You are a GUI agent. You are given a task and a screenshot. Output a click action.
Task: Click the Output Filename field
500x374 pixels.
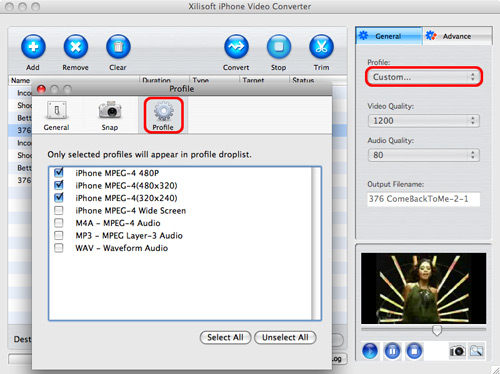(x=424, y=199)
